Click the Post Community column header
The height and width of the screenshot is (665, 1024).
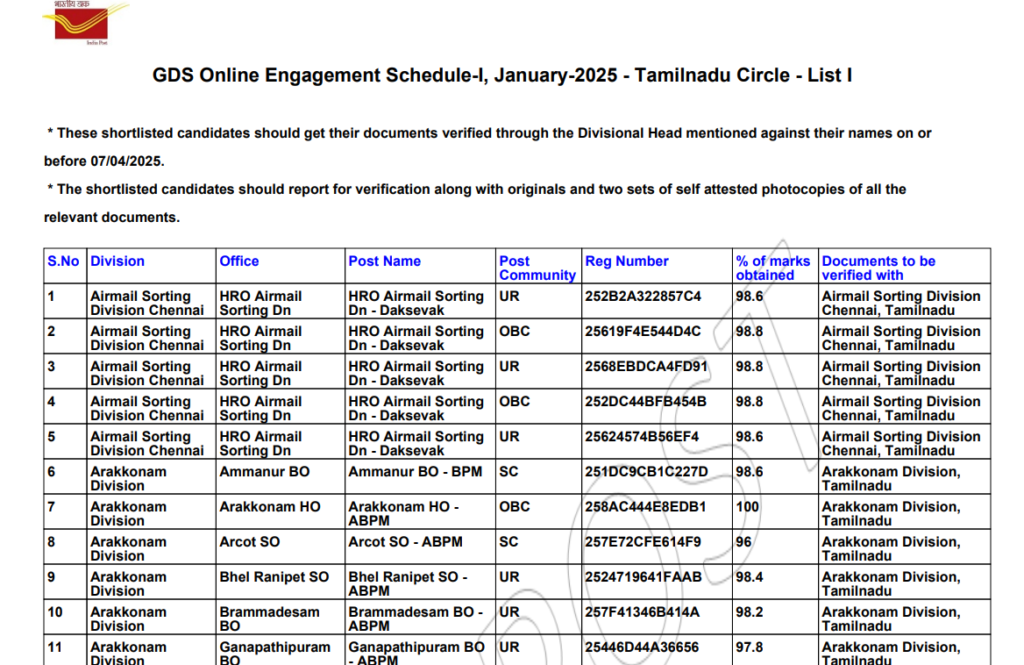point(537,268)
